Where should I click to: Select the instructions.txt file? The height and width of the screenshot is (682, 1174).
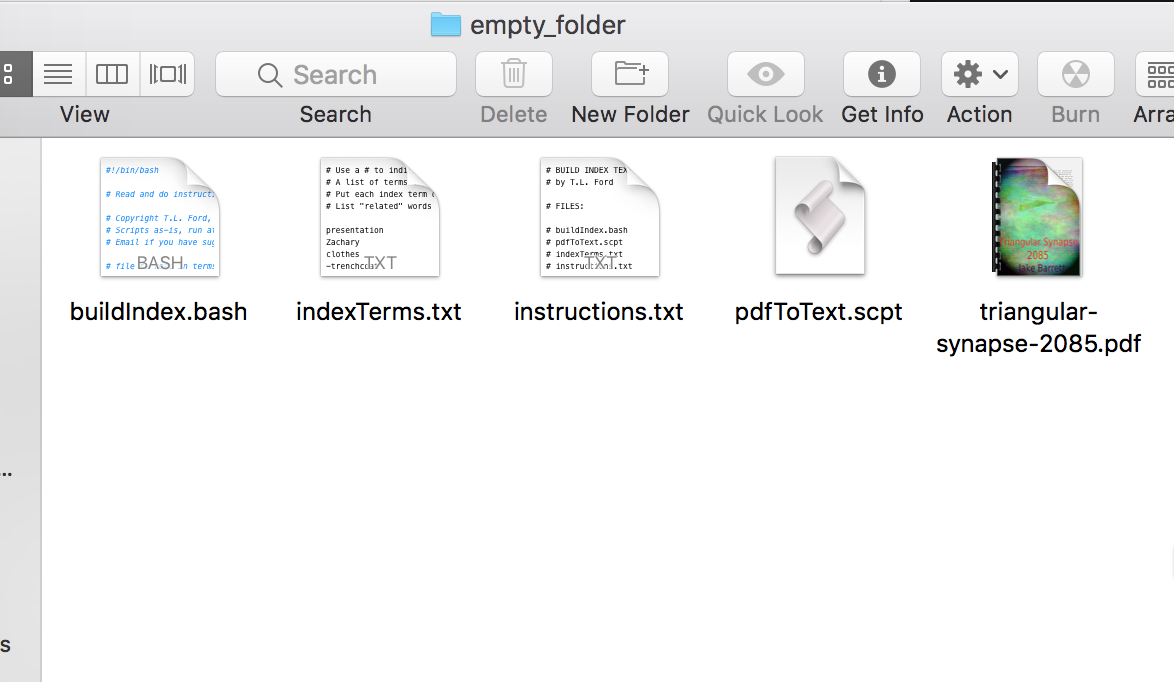click(600, 217)
